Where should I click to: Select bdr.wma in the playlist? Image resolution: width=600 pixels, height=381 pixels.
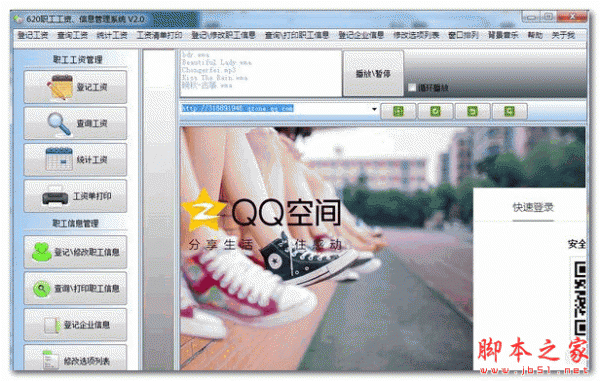196,55
